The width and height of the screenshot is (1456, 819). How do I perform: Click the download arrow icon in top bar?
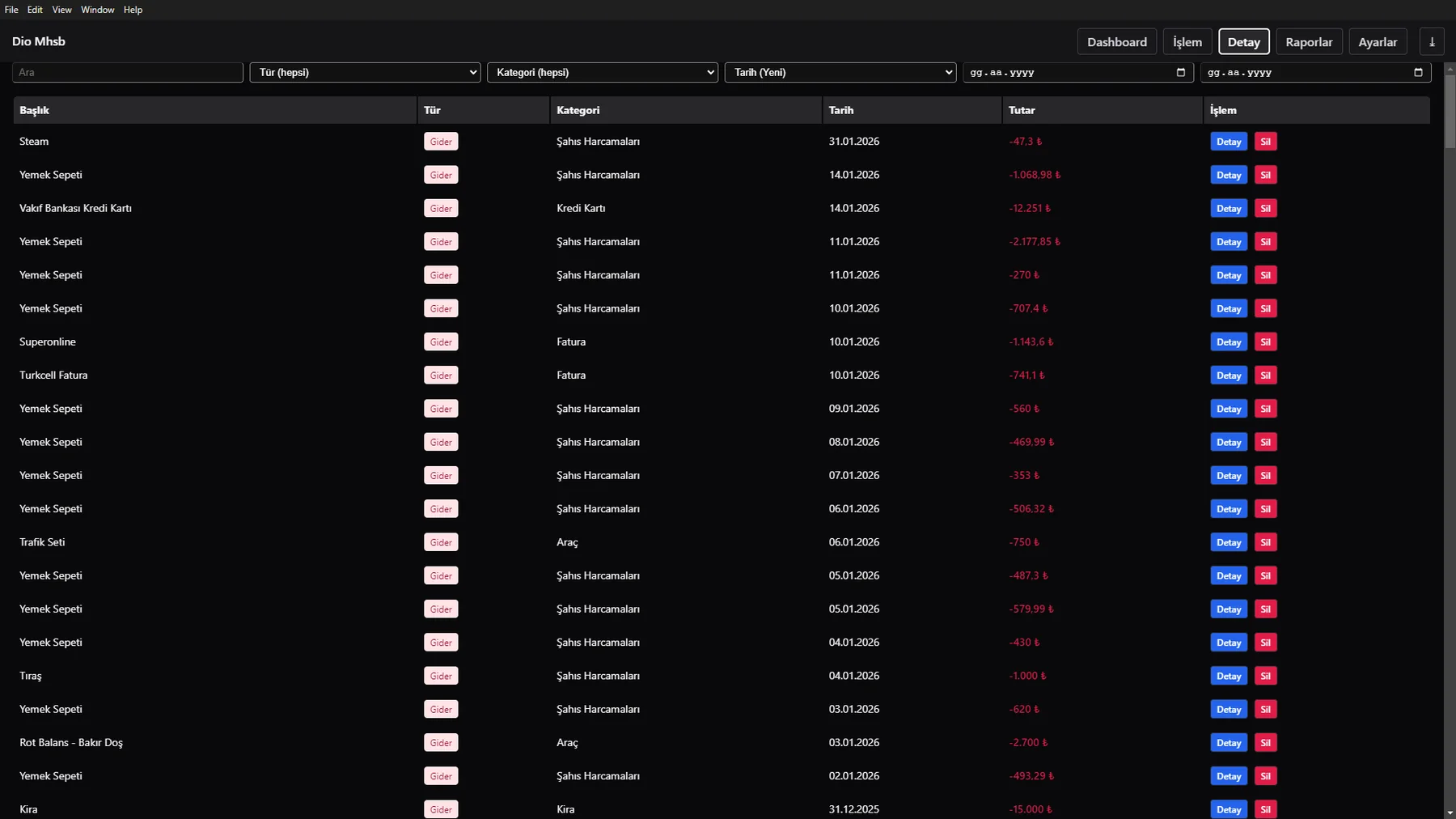(x=1432, y=41)
